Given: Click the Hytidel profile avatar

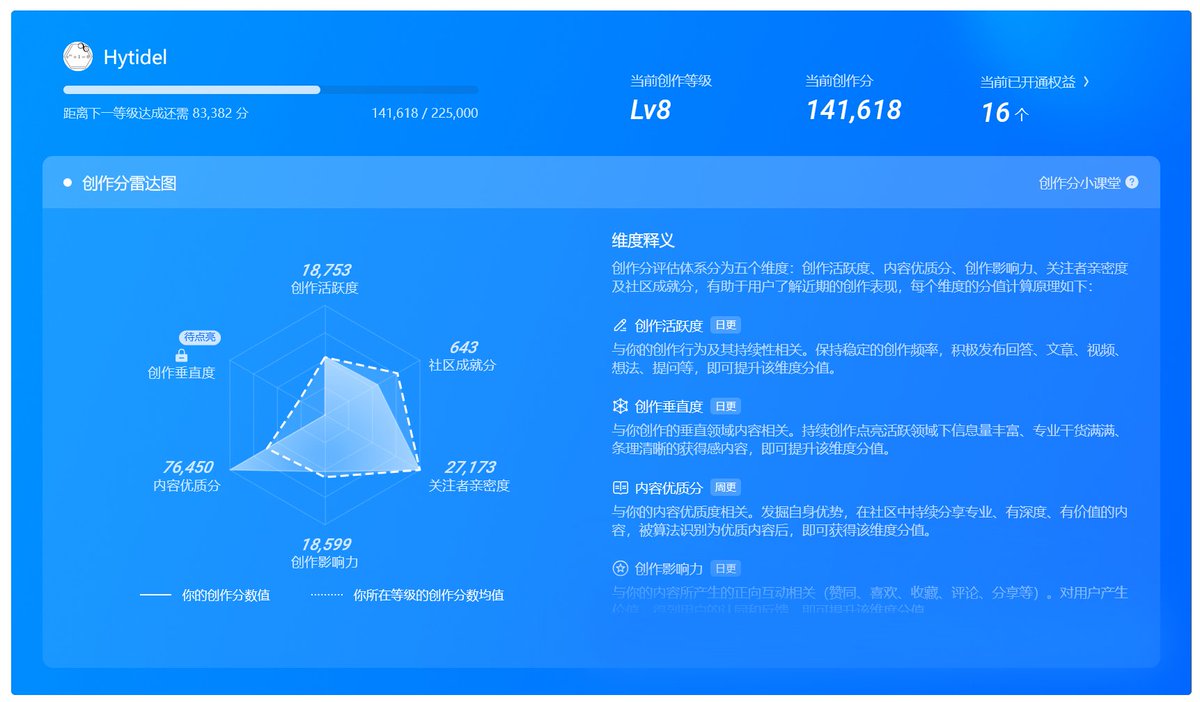Looking at the screenshot, I should click(x=77, y=57).
